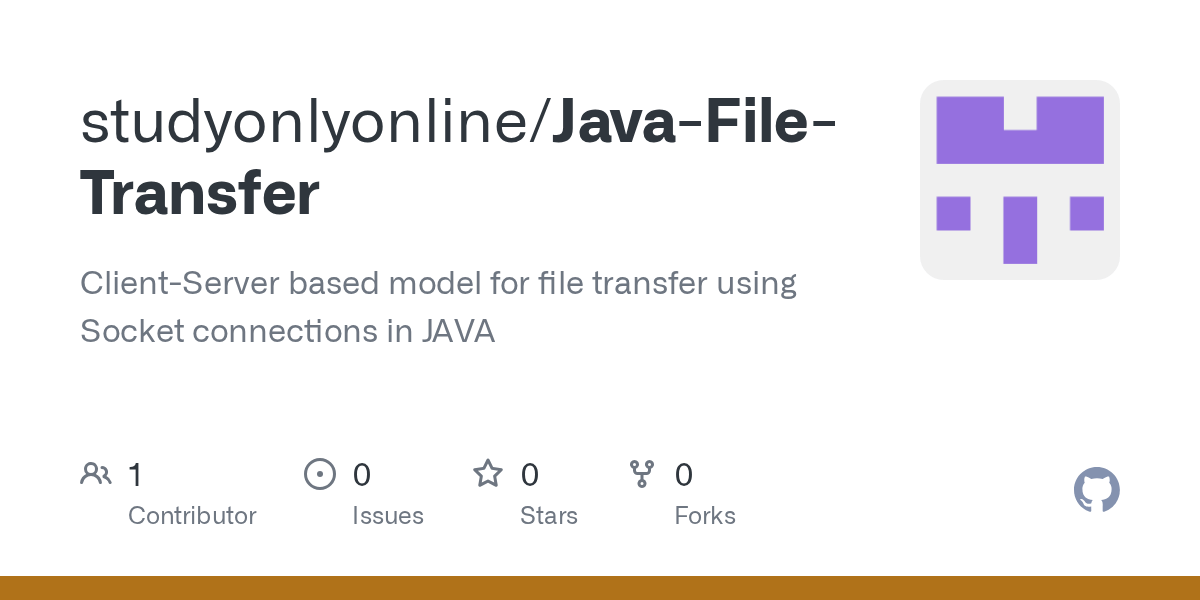Open the Issues label
The image size is (1200, 600).
click(x=388, y=516)
